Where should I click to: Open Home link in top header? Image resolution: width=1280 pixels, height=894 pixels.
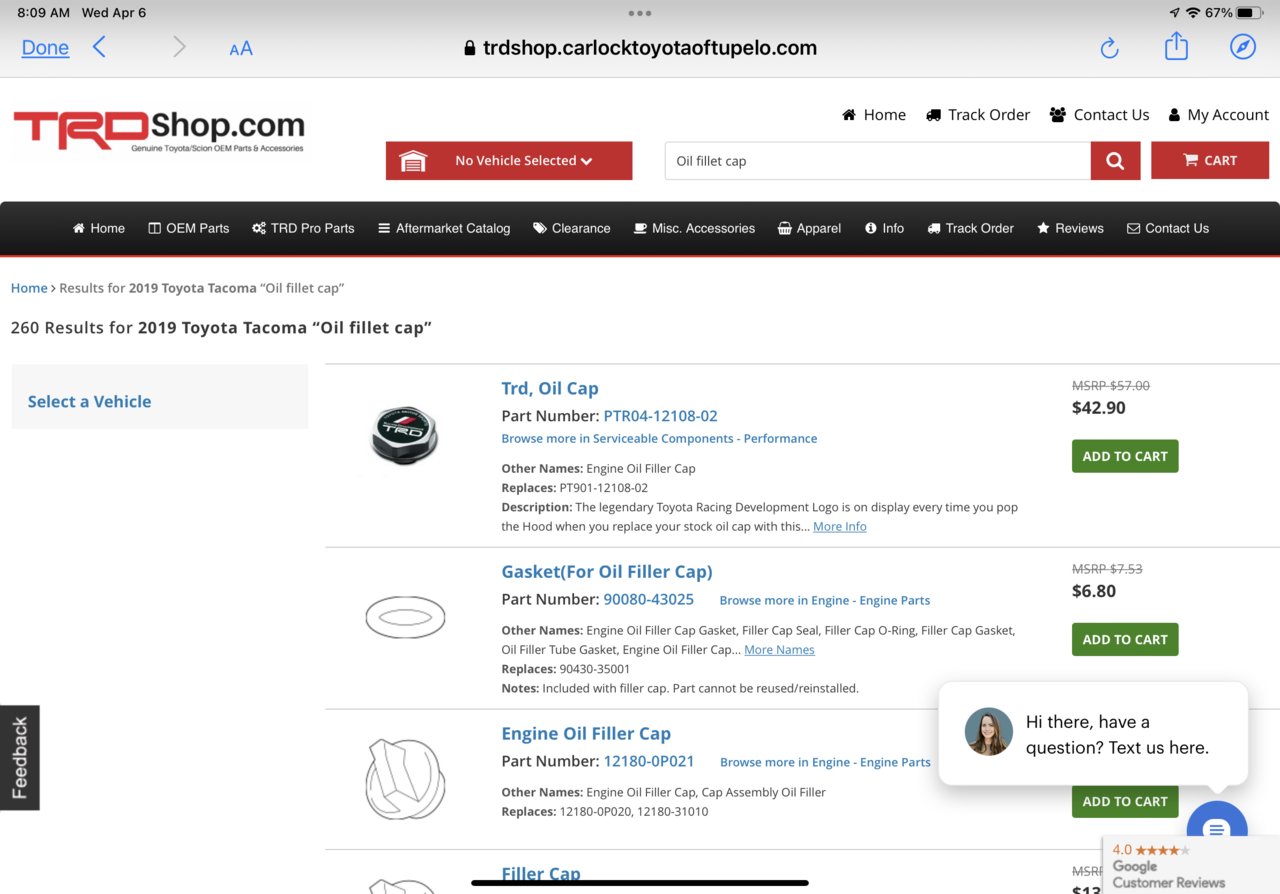pos(874,115)
